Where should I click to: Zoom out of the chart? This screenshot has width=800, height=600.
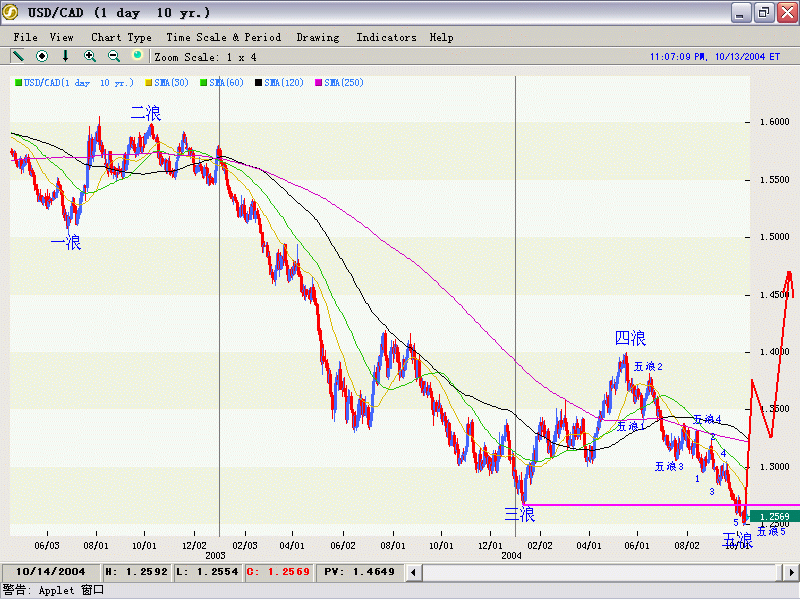114,56
